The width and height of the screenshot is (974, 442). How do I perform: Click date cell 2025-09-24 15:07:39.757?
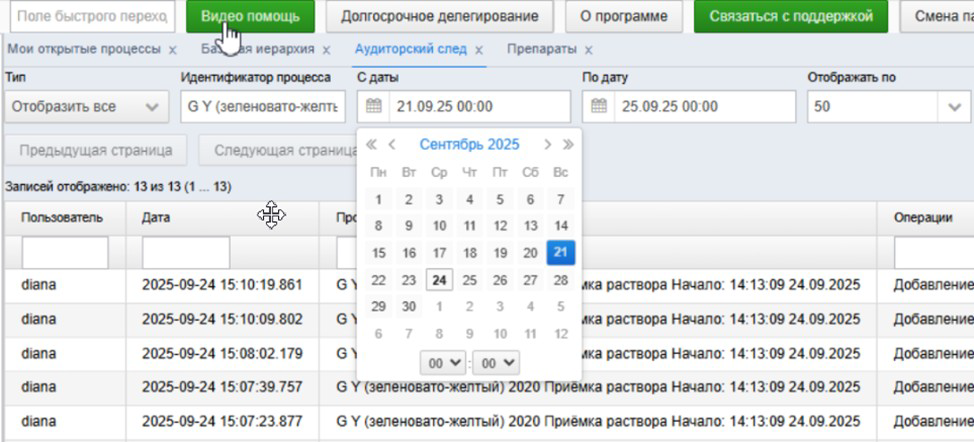pos(222,387)
